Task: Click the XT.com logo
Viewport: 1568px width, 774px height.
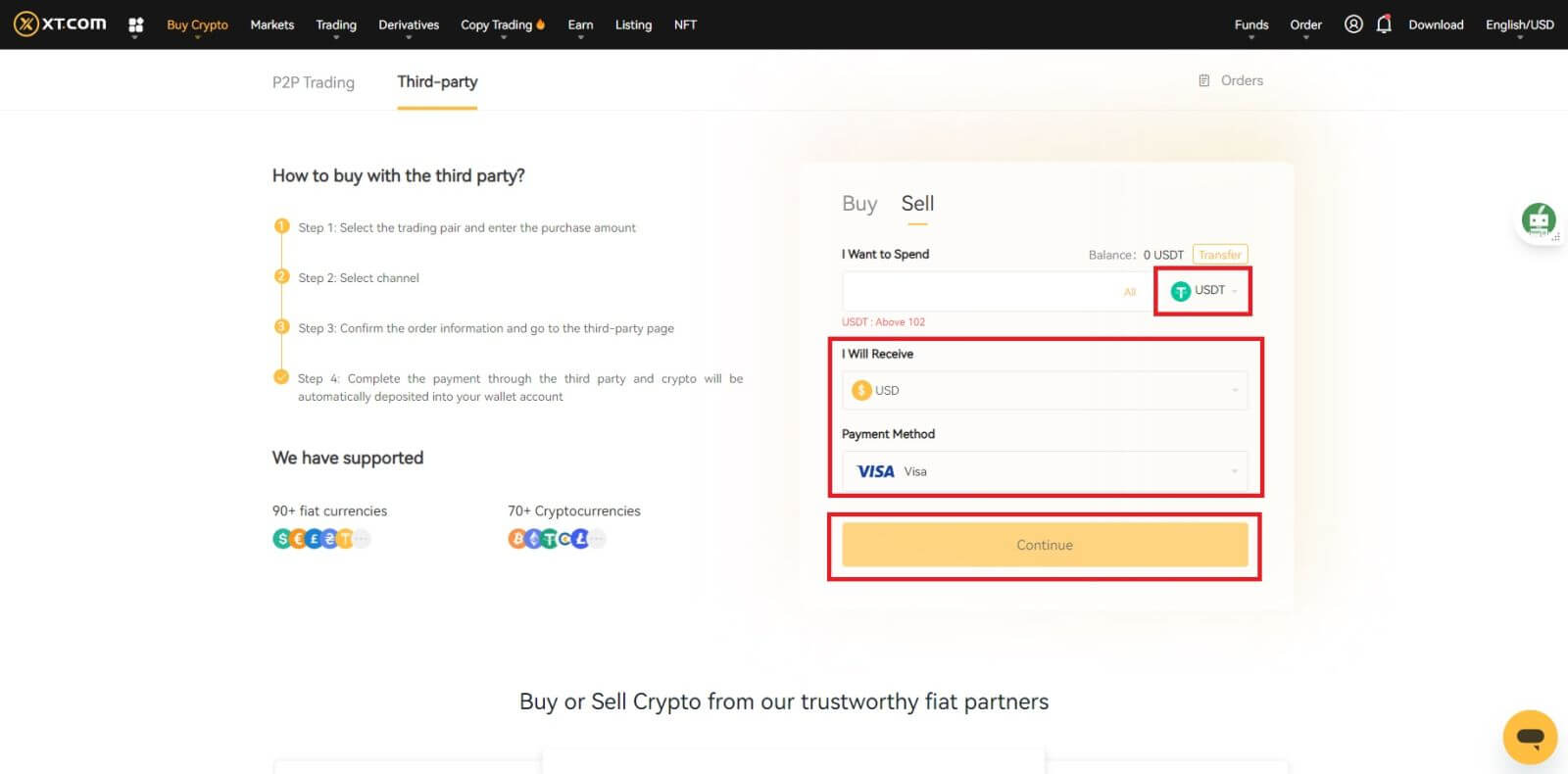Action: [x=60, y=24]
